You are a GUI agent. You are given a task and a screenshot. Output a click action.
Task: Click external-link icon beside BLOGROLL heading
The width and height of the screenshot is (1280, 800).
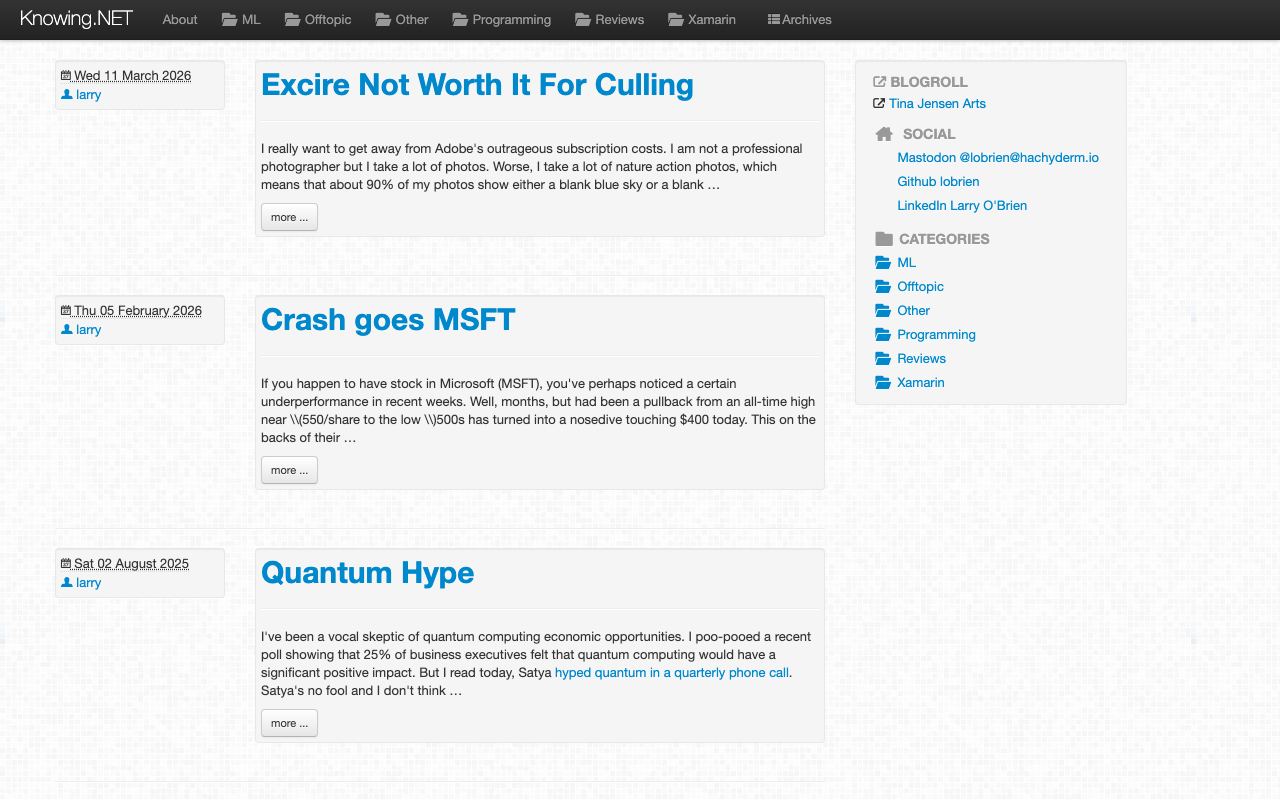coord(879,82)
